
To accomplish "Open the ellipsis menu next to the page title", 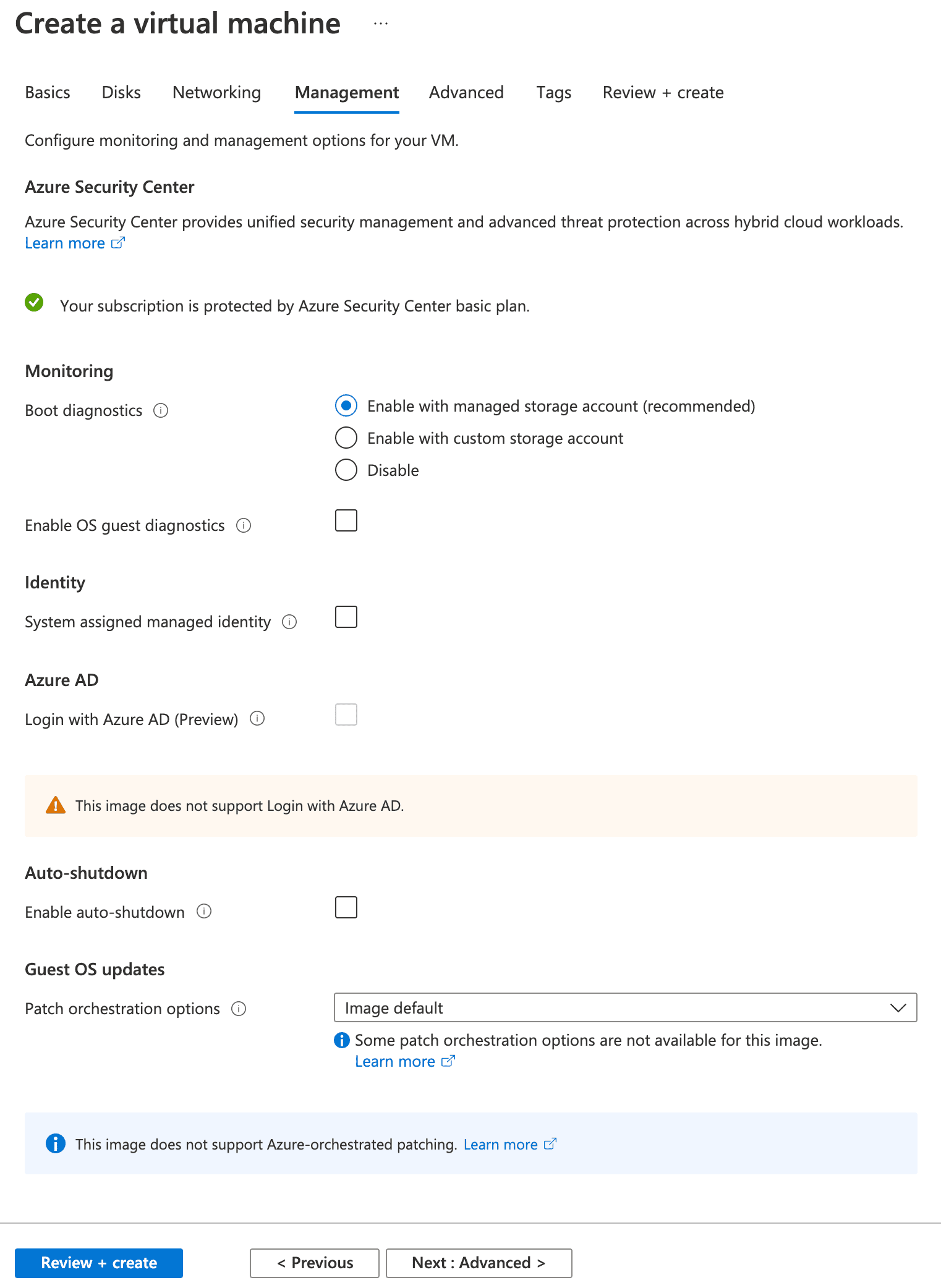I will [380, 23].
